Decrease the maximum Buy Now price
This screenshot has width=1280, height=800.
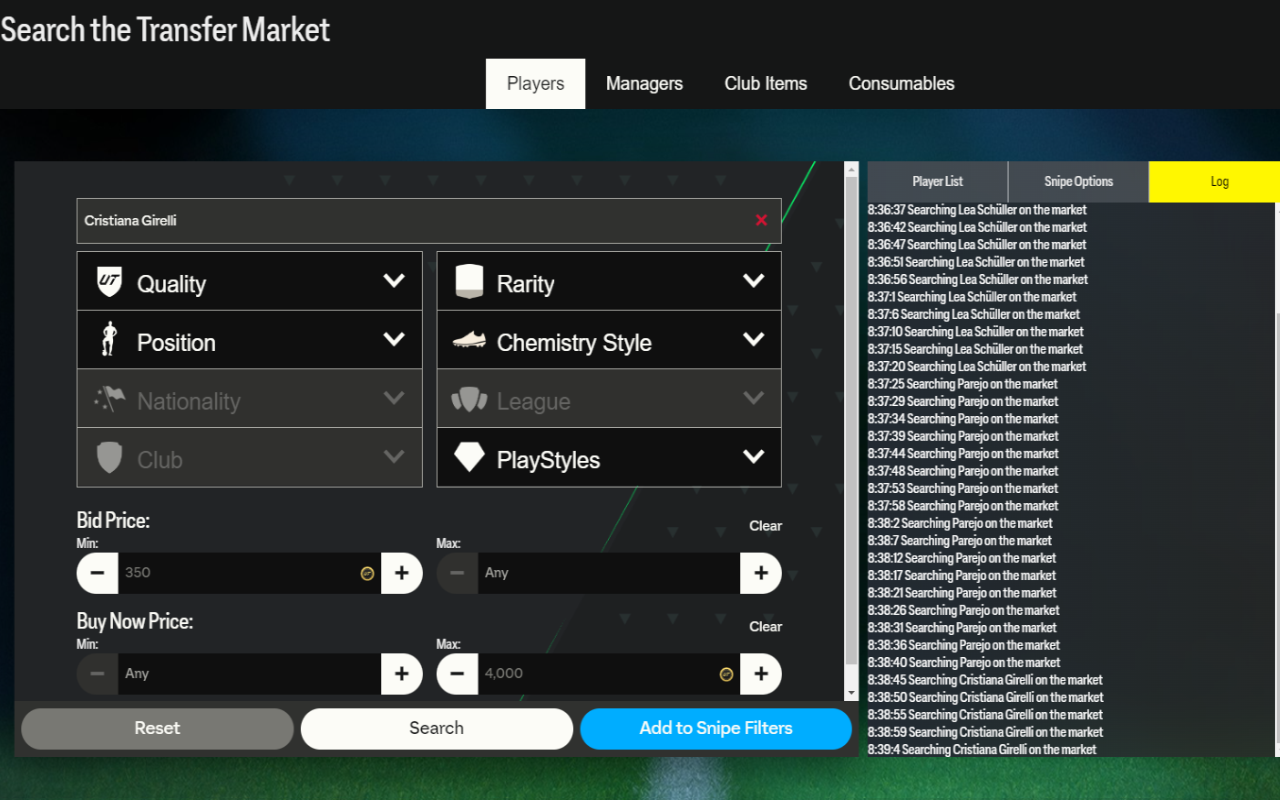[x=457, y=674]
